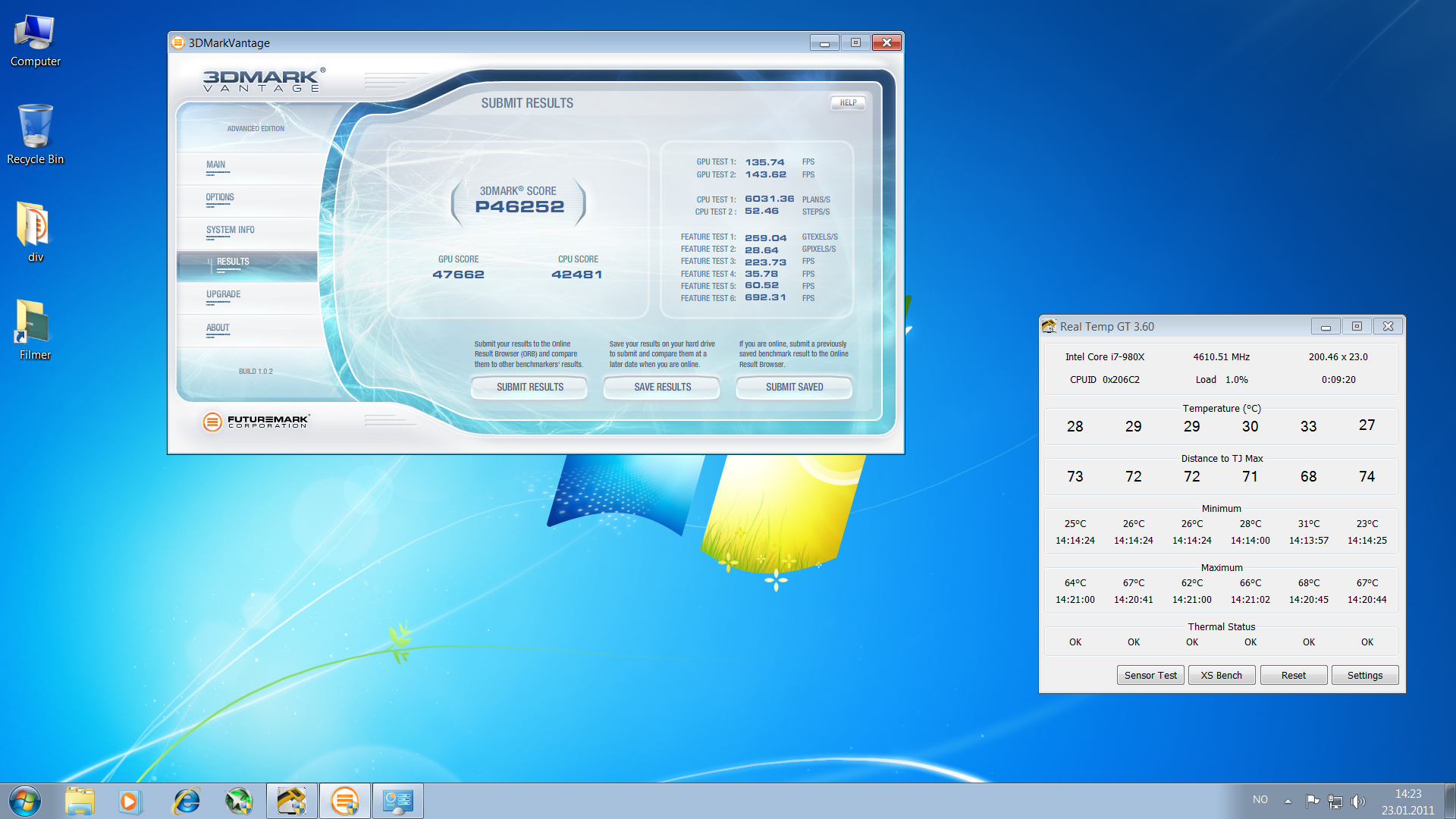Open Settings in Real Temp

point(1365,675)
